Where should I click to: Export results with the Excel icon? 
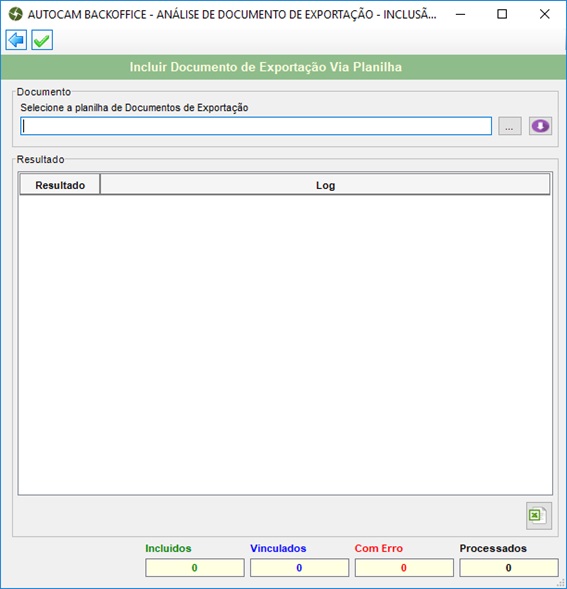[x=539, y=515]
